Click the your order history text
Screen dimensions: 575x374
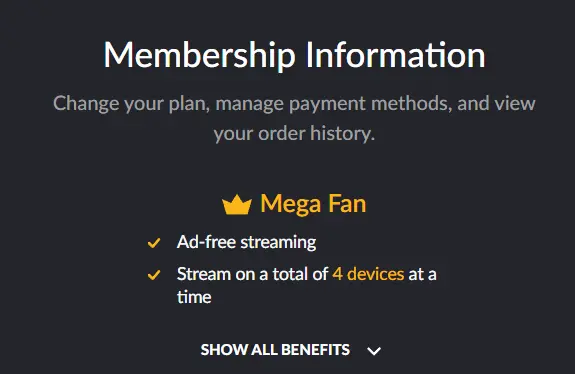pyautogui.click(x=294, y=134)
